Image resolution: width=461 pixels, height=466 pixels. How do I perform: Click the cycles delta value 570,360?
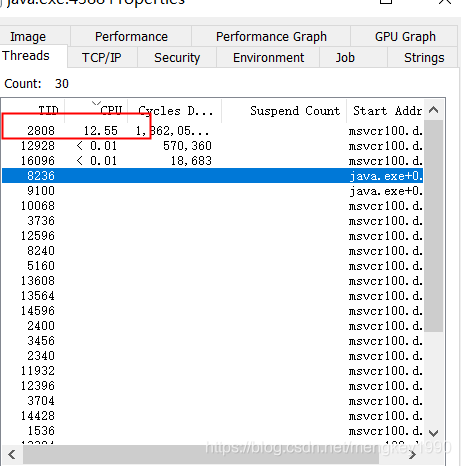(x=187, y=146)
